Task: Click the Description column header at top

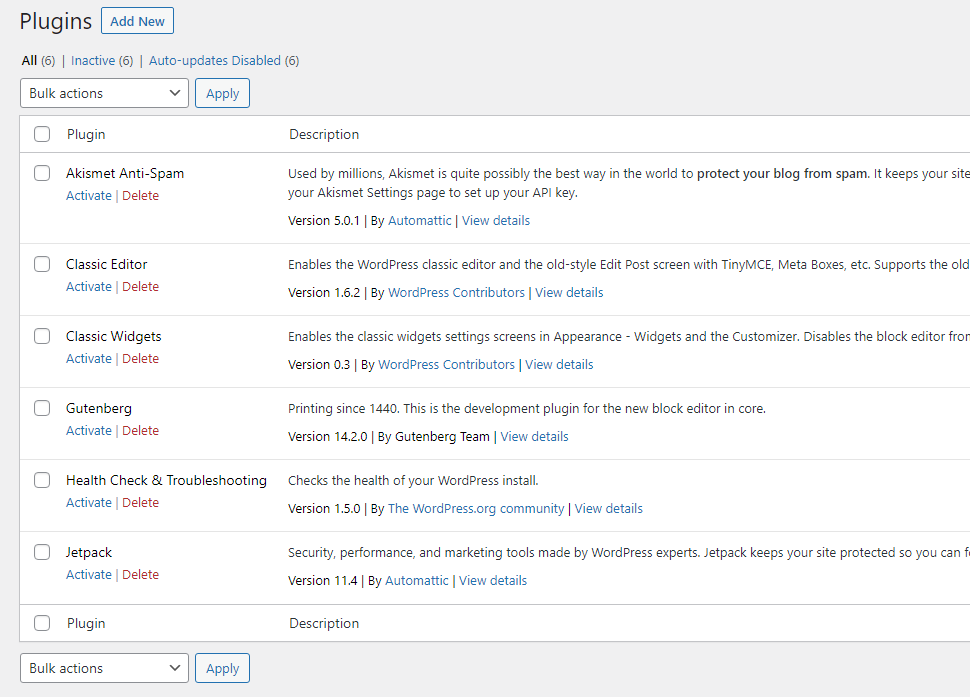Action: 324,134
